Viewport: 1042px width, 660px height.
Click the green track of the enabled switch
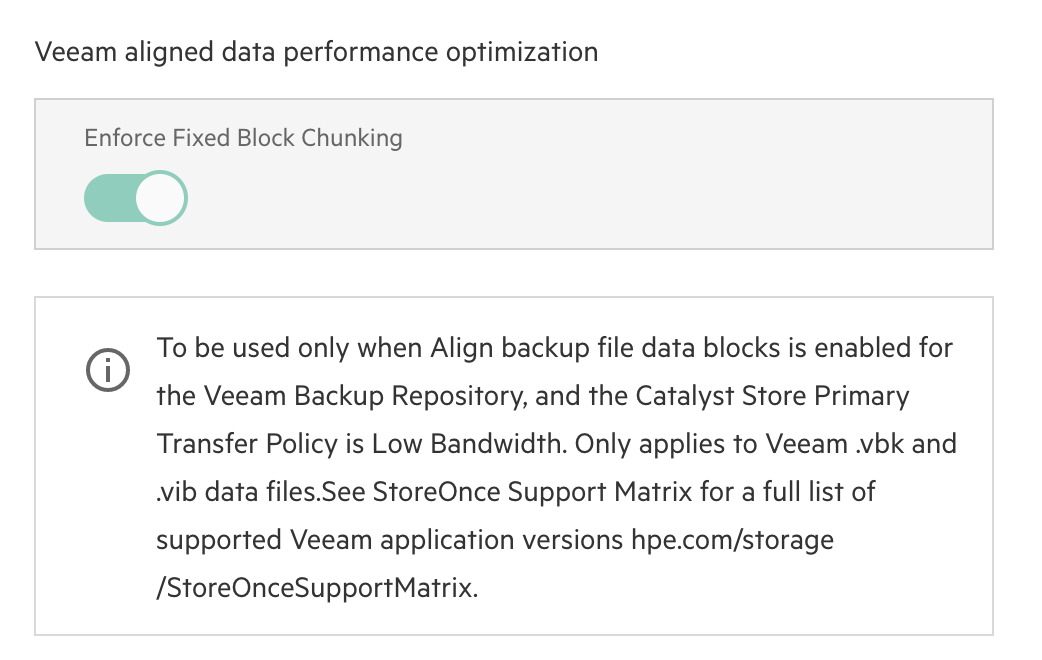click(110, 198)
